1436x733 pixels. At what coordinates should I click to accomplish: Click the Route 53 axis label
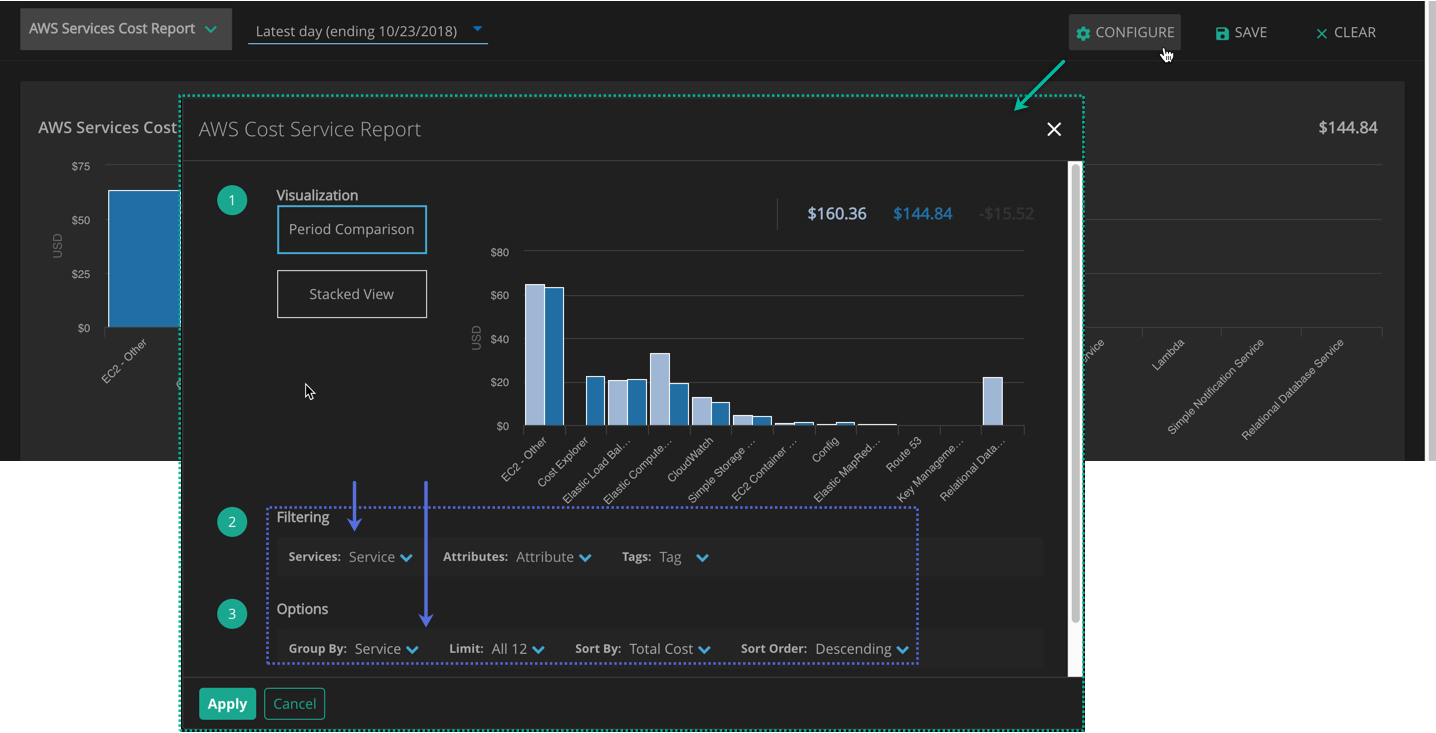pos(904,454)
